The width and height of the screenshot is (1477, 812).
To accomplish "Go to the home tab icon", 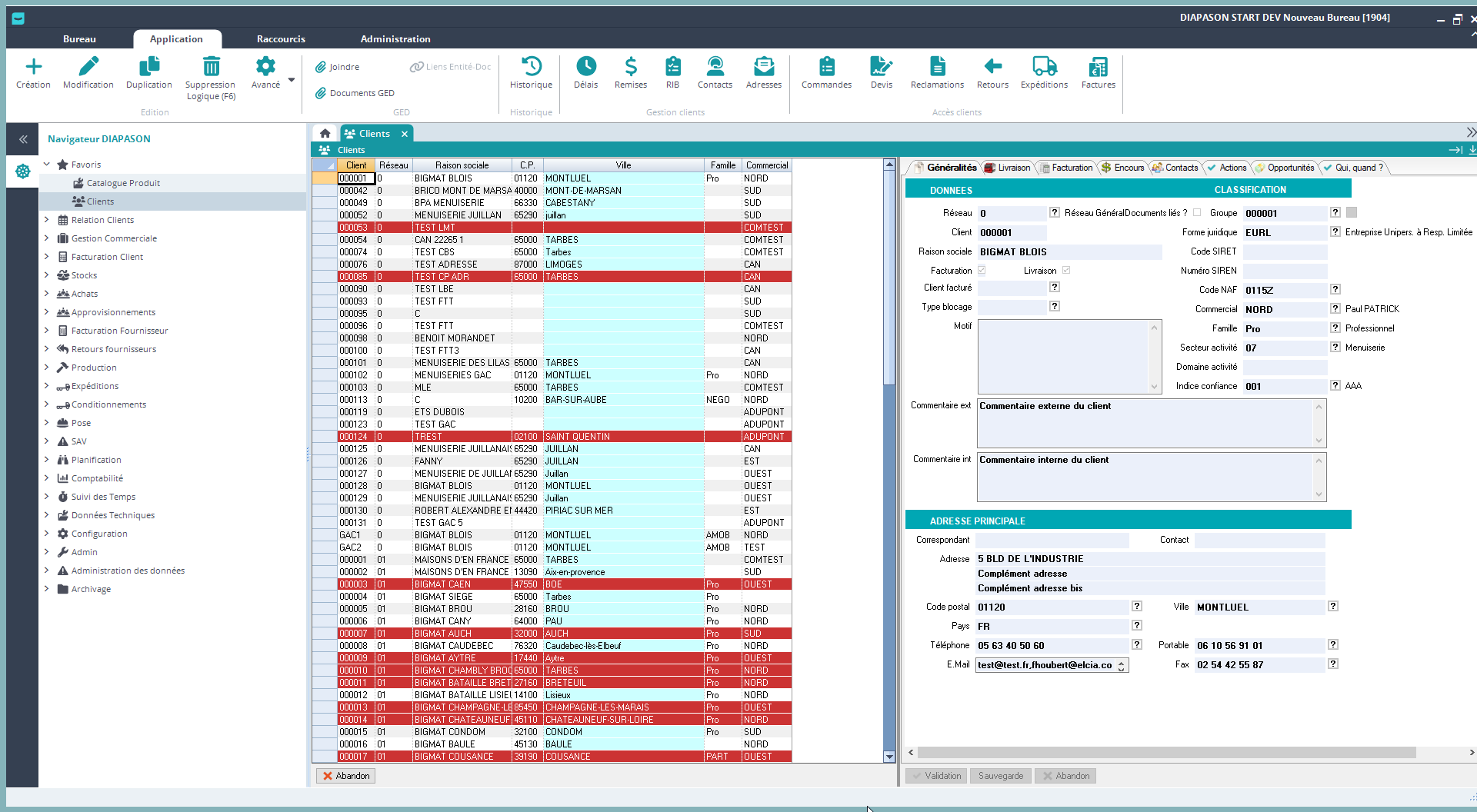I will point(325,134).
